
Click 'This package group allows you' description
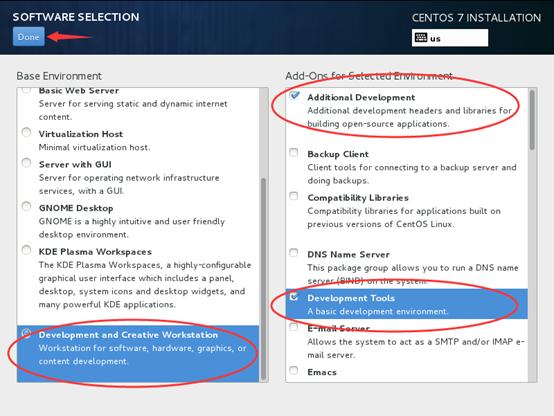[x=413, y=274]
